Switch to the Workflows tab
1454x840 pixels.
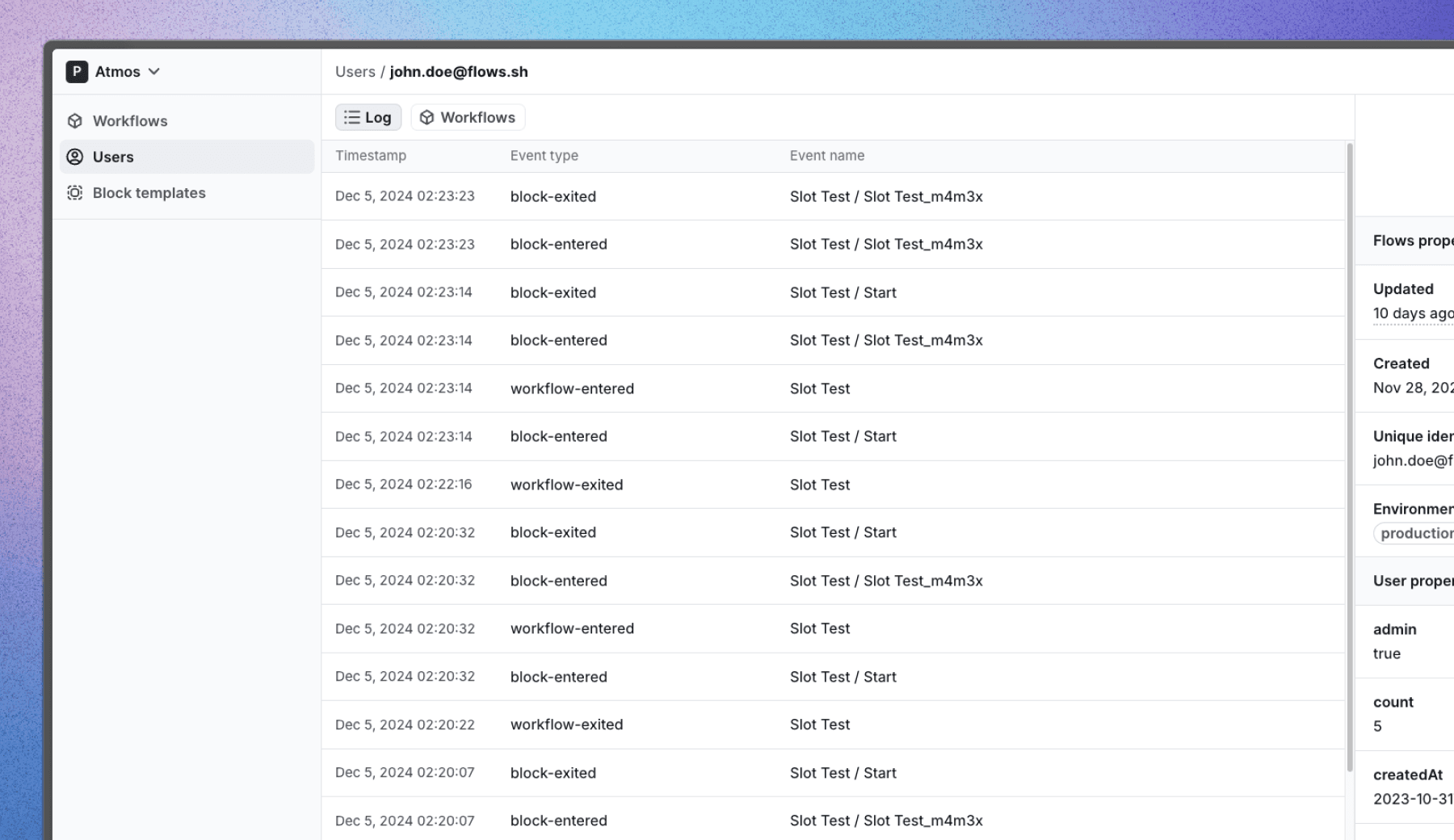tap(468, 116)
